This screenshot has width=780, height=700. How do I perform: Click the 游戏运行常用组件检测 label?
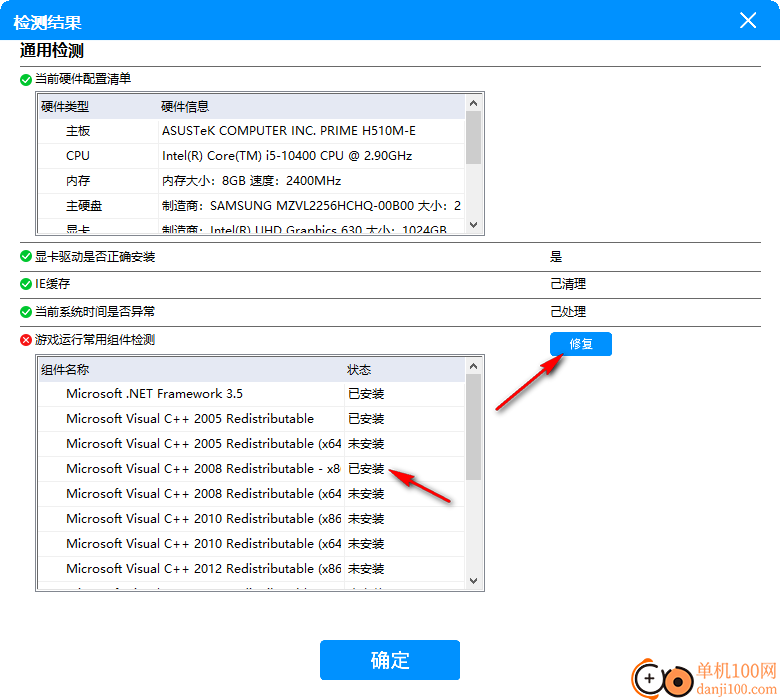[95, 340]
